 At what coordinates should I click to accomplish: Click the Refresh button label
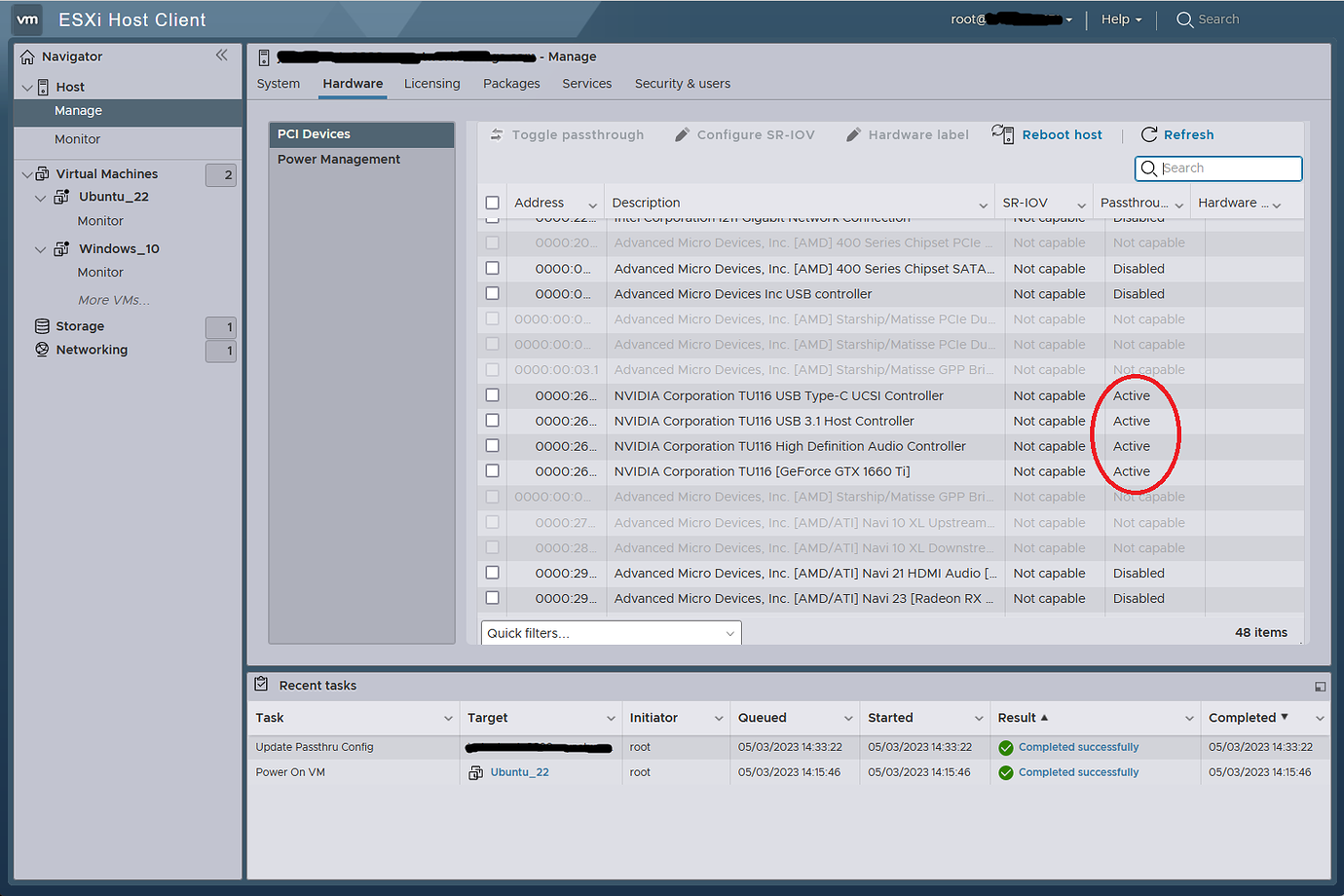click(1189, 134)
